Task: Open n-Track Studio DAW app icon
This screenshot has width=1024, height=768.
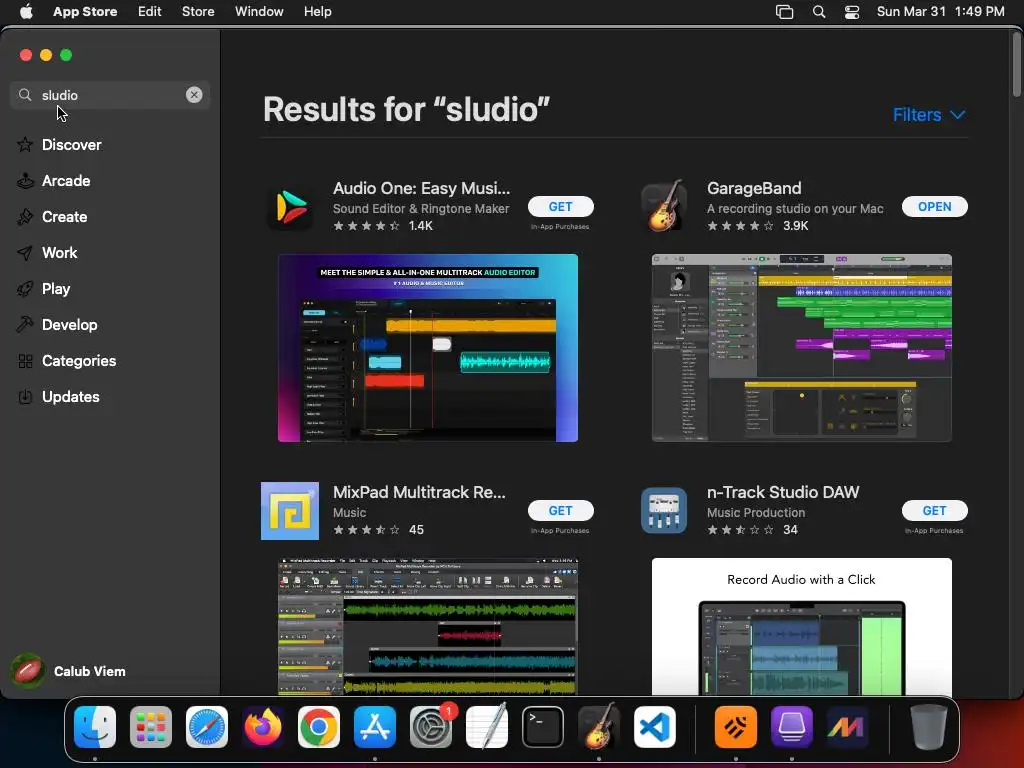Action: point(664,511)
